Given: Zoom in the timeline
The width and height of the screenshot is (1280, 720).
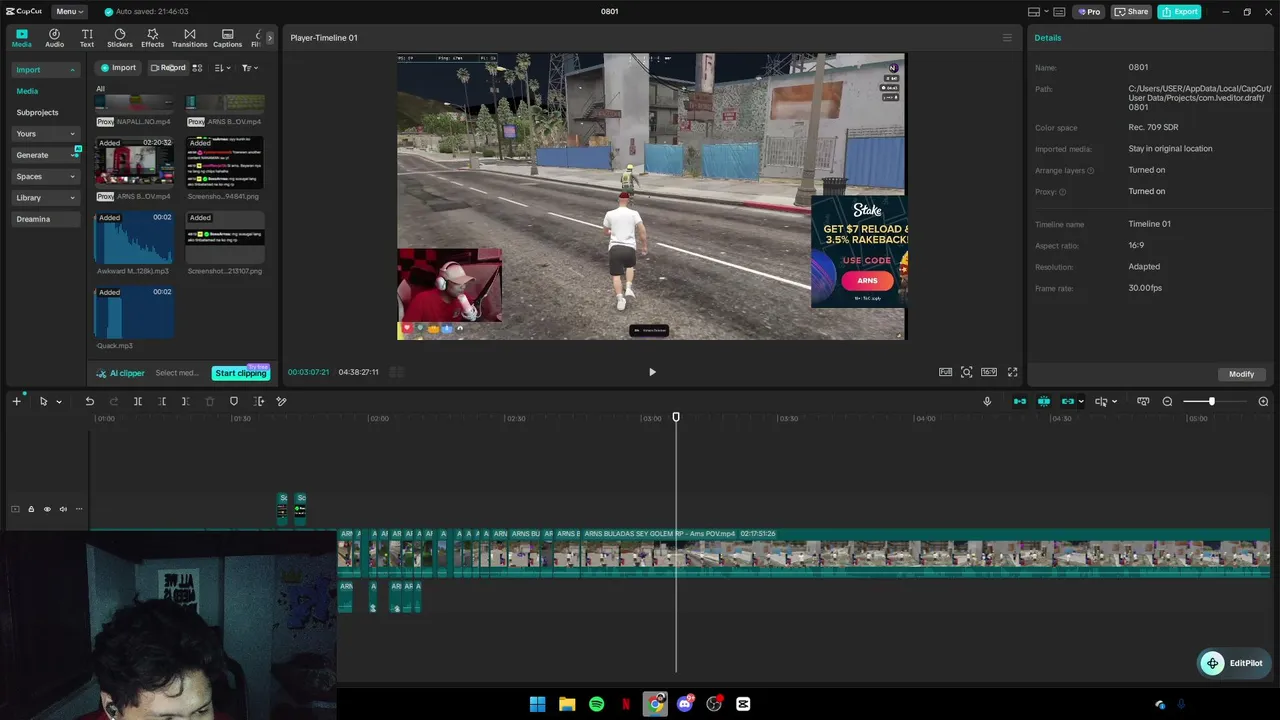Looking at the screenshot, I should tap(1263, 401).
